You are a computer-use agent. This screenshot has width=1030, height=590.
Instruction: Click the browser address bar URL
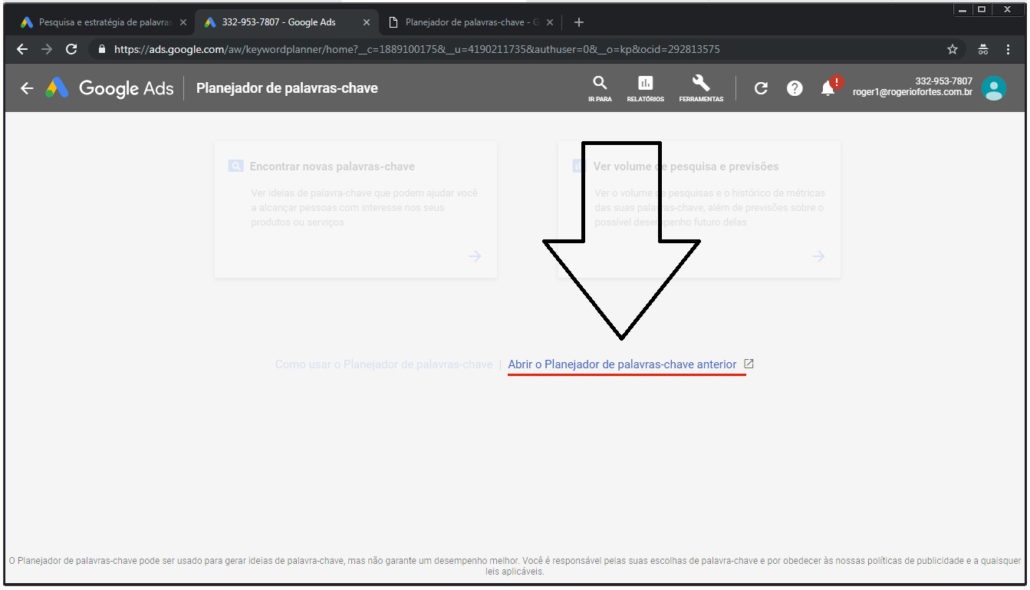[416, 49]
